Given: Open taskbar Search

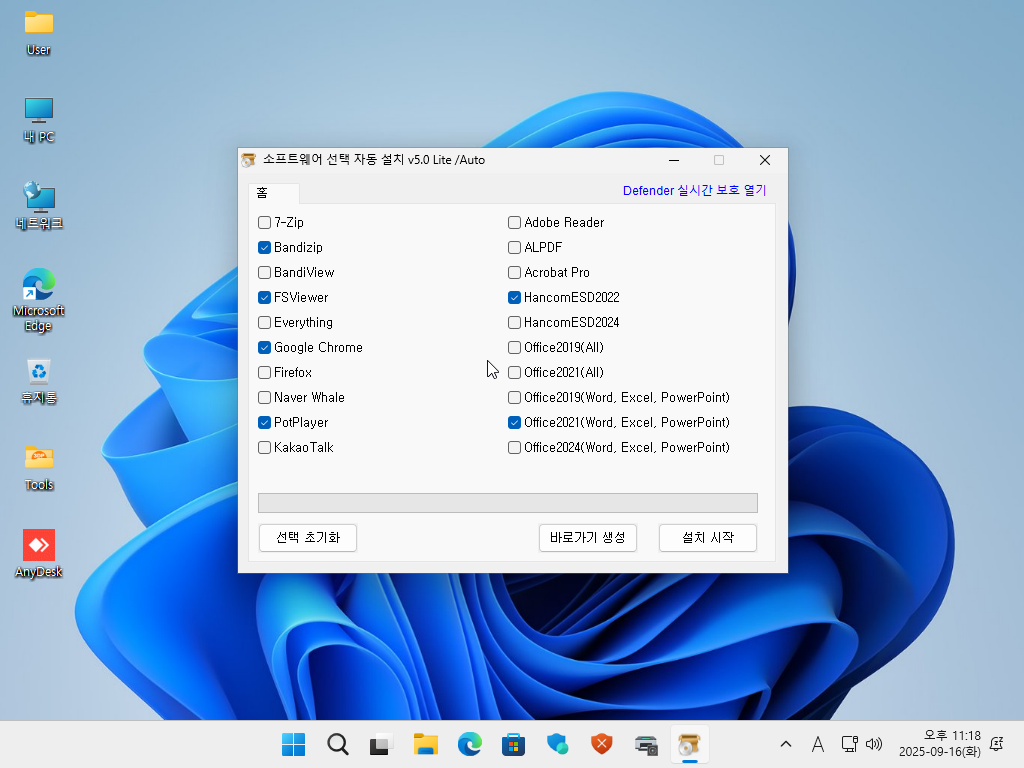Looking at the screenshot, I should [338, 744].
